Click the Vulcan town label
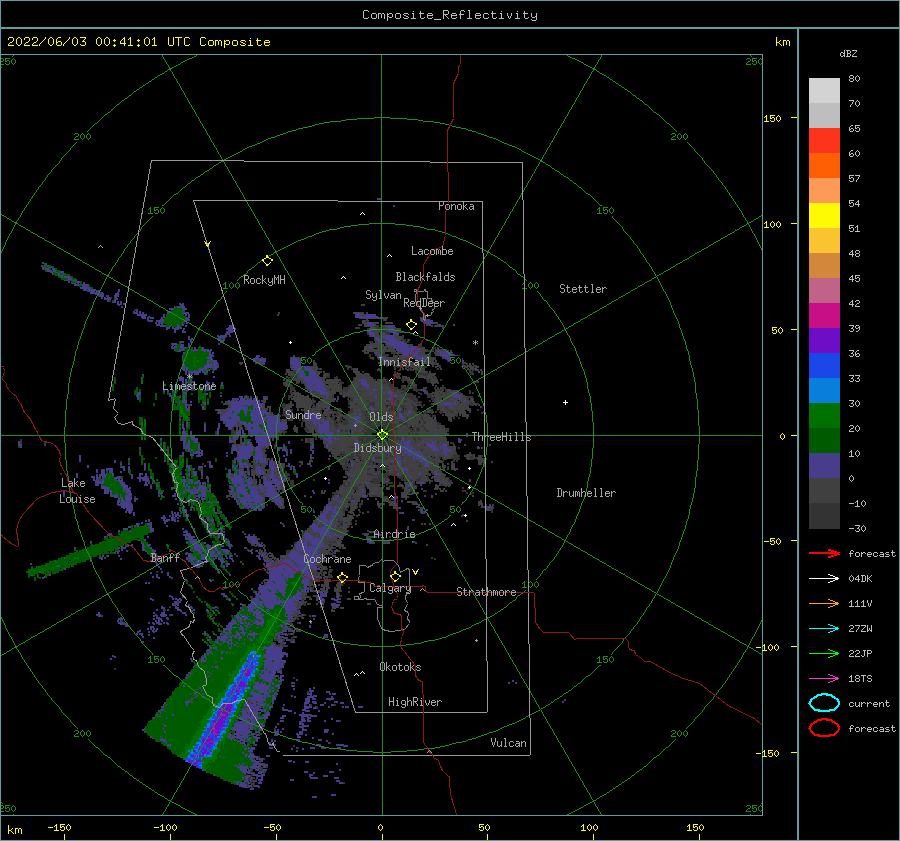The width and height of the screenshot is (900, 841). (x=508, y=743)
